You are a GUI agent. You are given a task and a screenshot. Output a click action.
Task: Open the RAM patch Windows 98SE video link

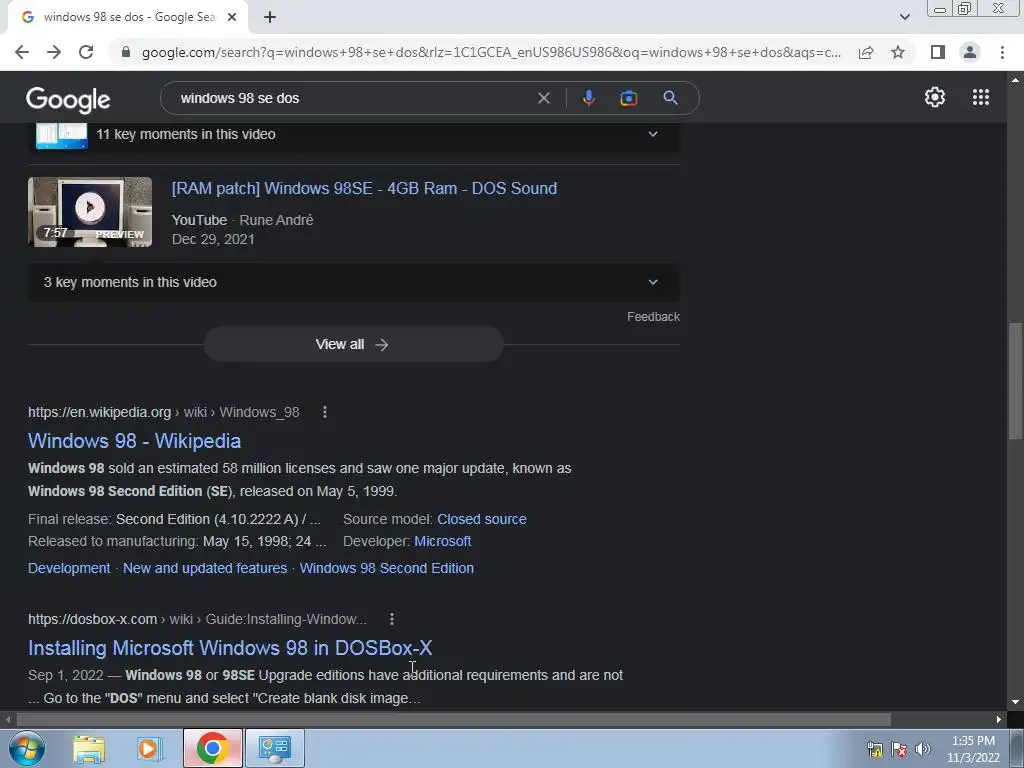364,188
